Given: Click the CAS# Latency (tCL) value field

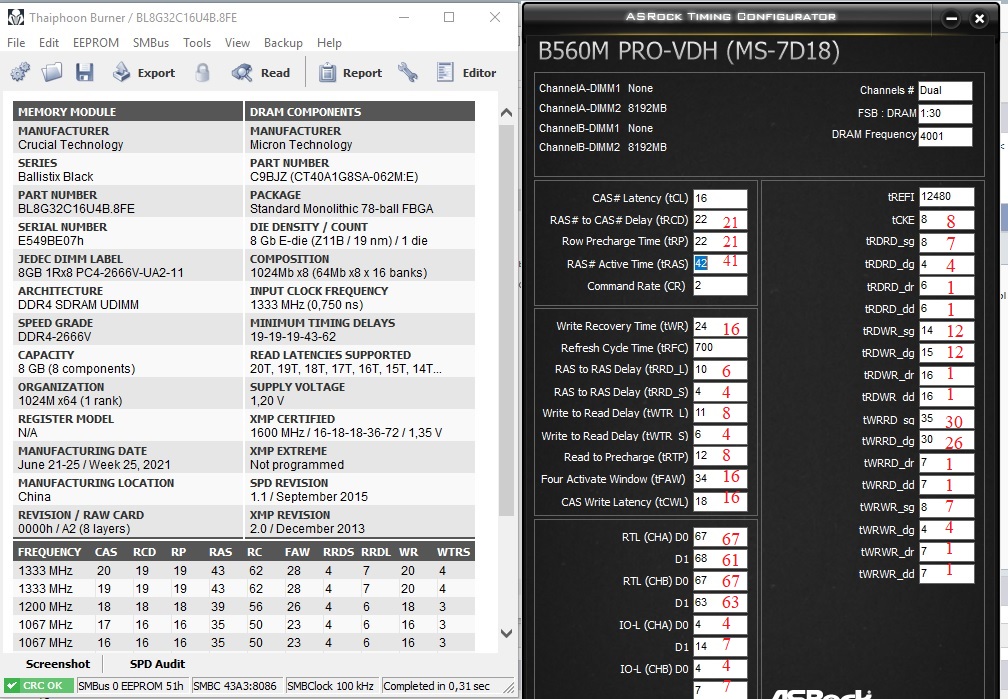Looking at the screenshot, I should click(720, 198).
